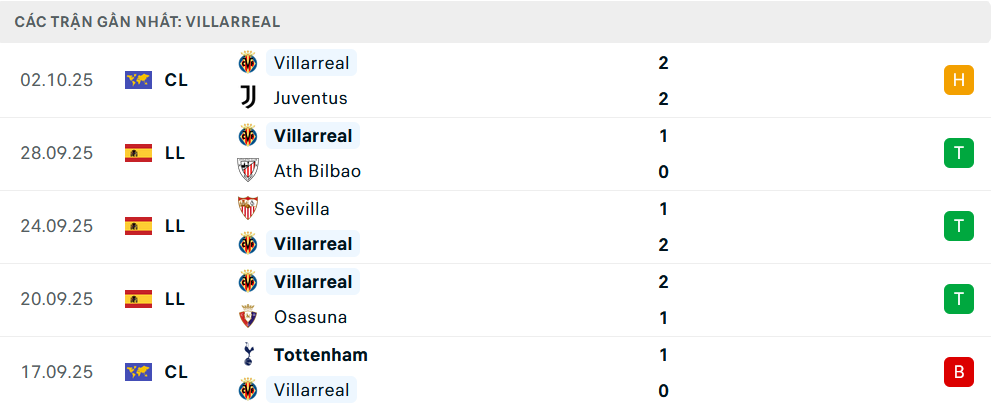Click the Osasuna club crest icon
This screenshot has height=407, width=992.
tap(247, 317)
